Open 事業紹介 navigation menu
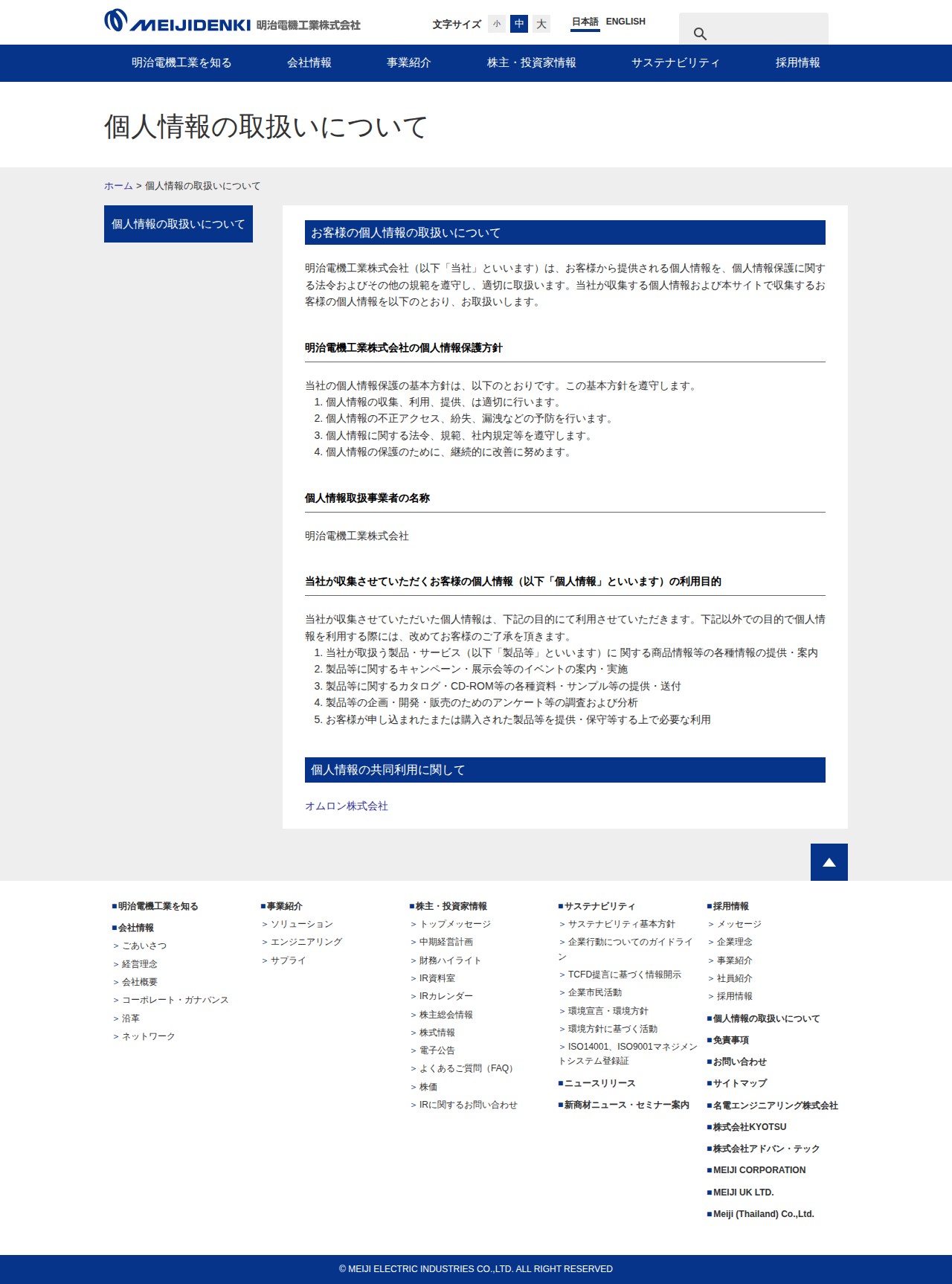This screenshot has width=952, height=1284. pos(408,63)
